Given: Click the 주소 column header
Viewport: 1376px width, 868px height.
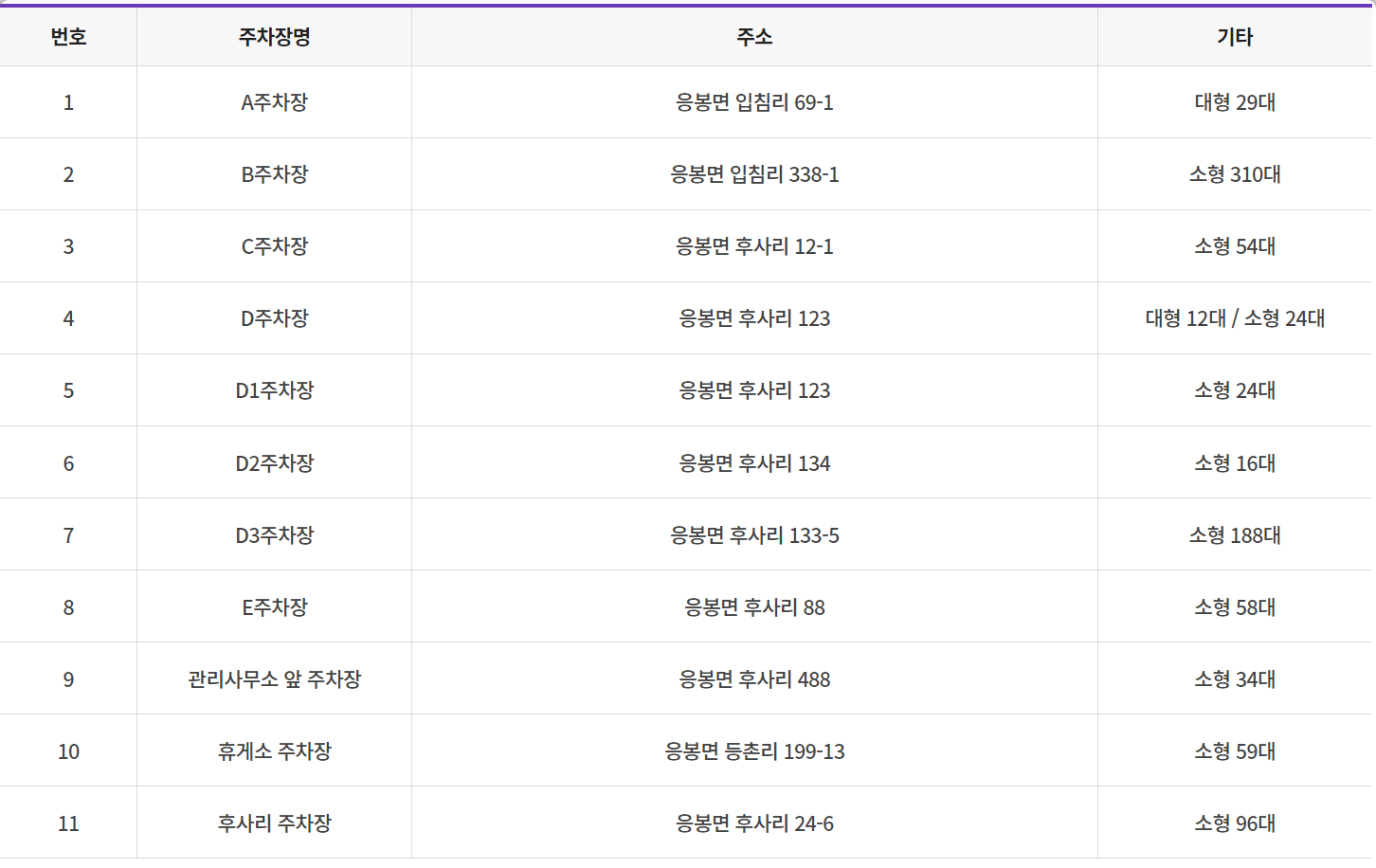Looking at the screenshot, I should point(754,37).
